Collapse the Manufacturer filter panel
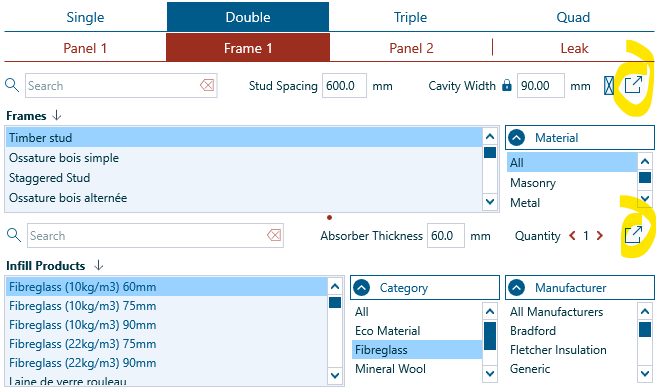Screen dimensions: 659x389 tap(517, 288)
